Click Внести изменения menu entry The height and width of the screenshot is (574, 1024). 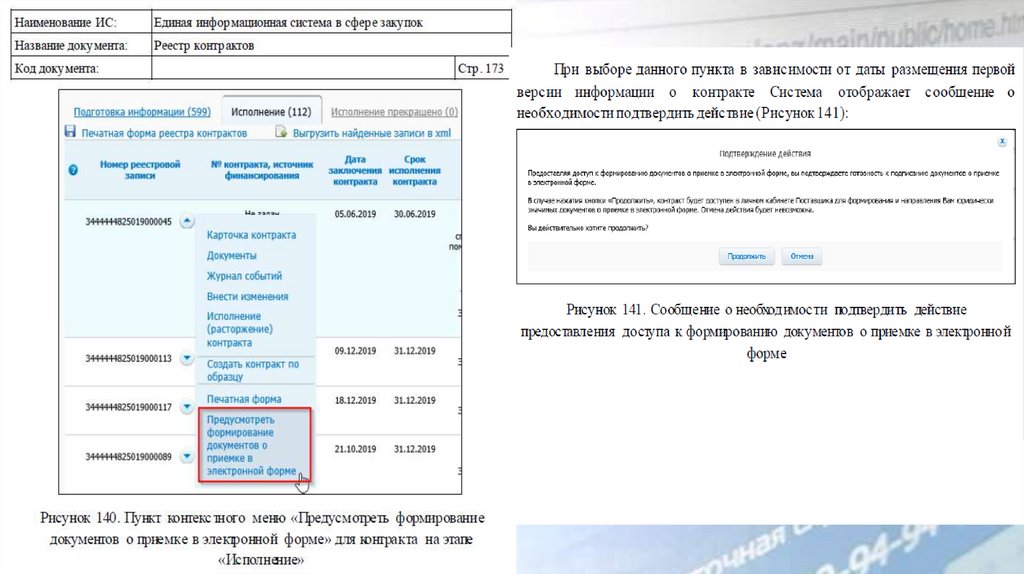point(247,297)
